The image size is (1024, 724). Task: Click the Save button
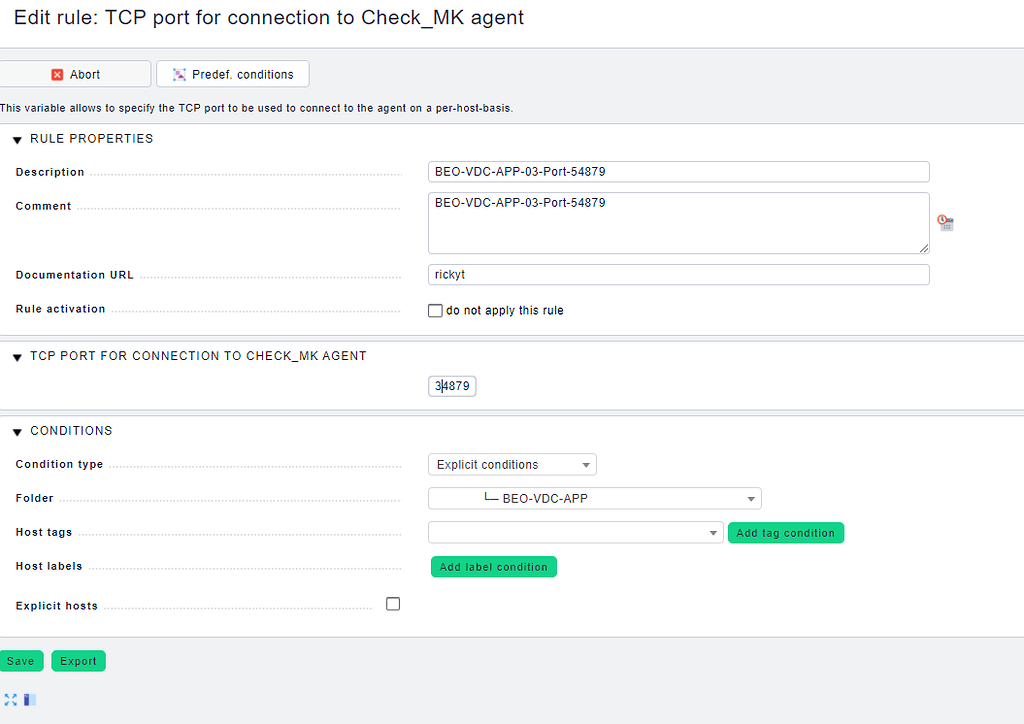tap(22, 661)
